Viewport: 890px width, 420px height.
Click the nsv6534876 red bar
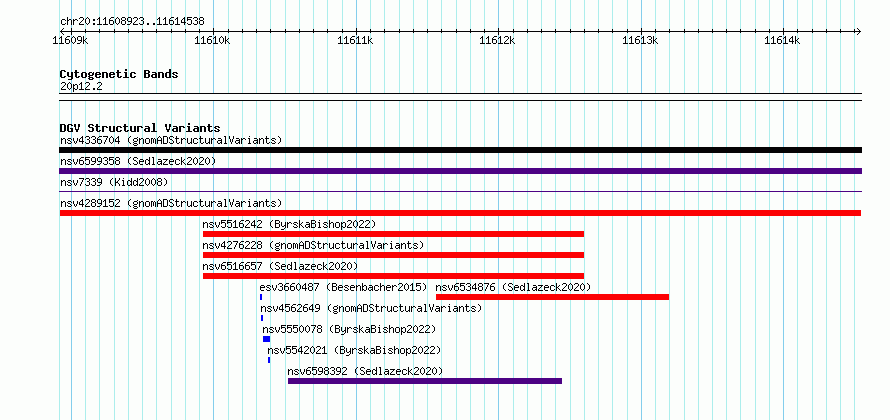[x=552, y=297]
